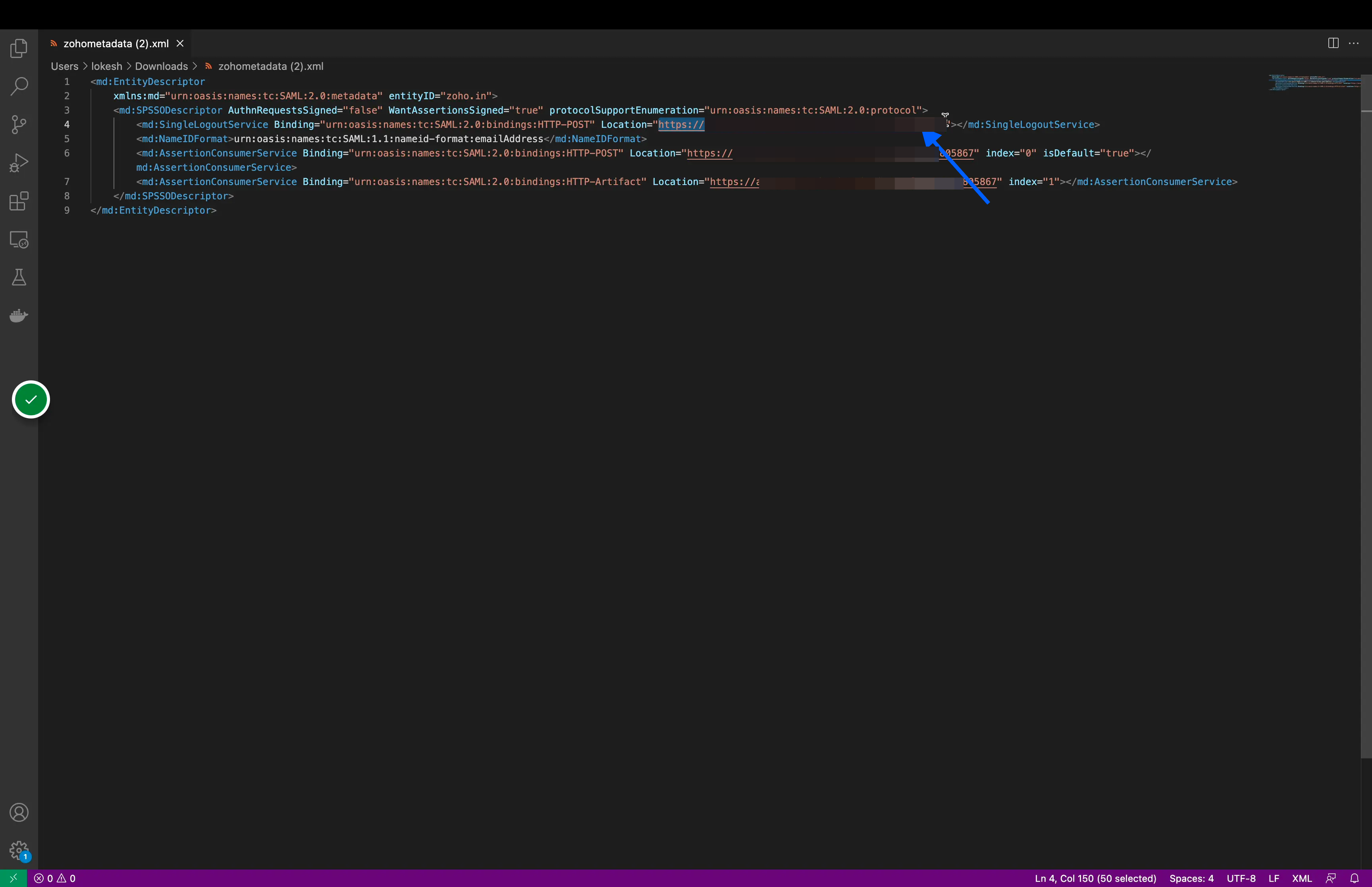Click the green checkmark circle button
This screenshot has height=887, width=1372.
31,399
